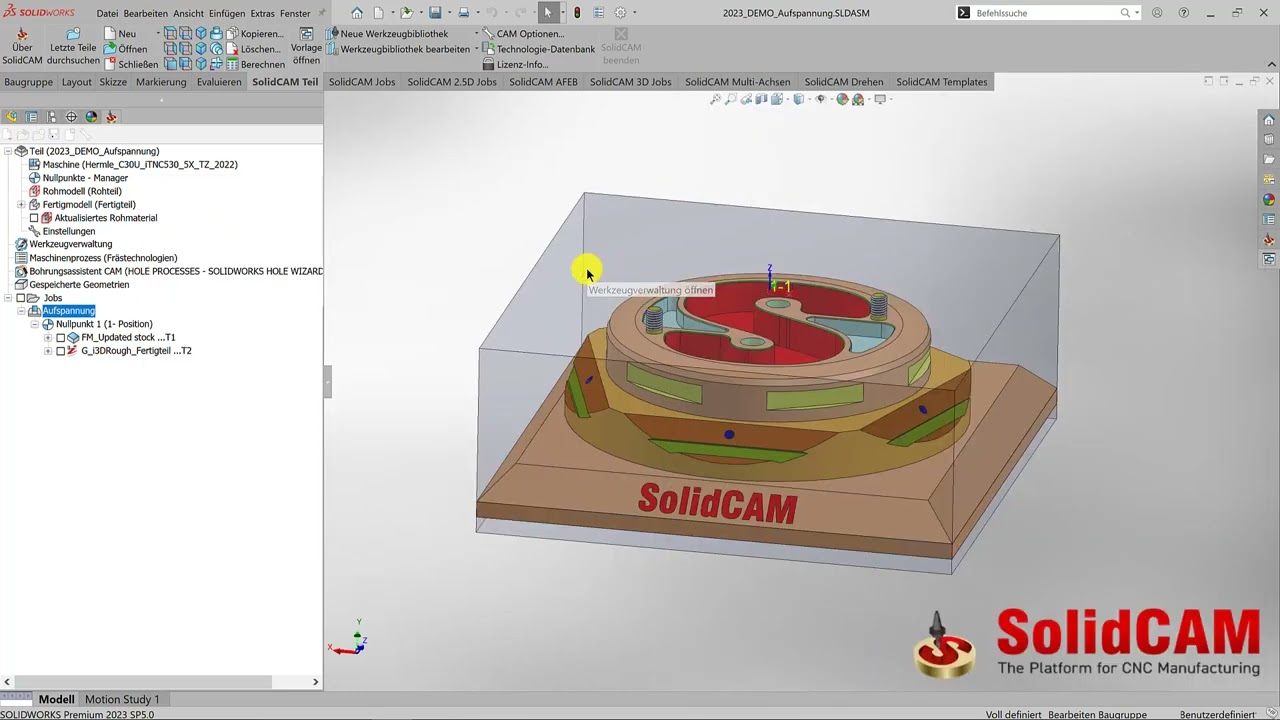
Task: Open the Bearbeiten menu
Action: tap(146, 13)
